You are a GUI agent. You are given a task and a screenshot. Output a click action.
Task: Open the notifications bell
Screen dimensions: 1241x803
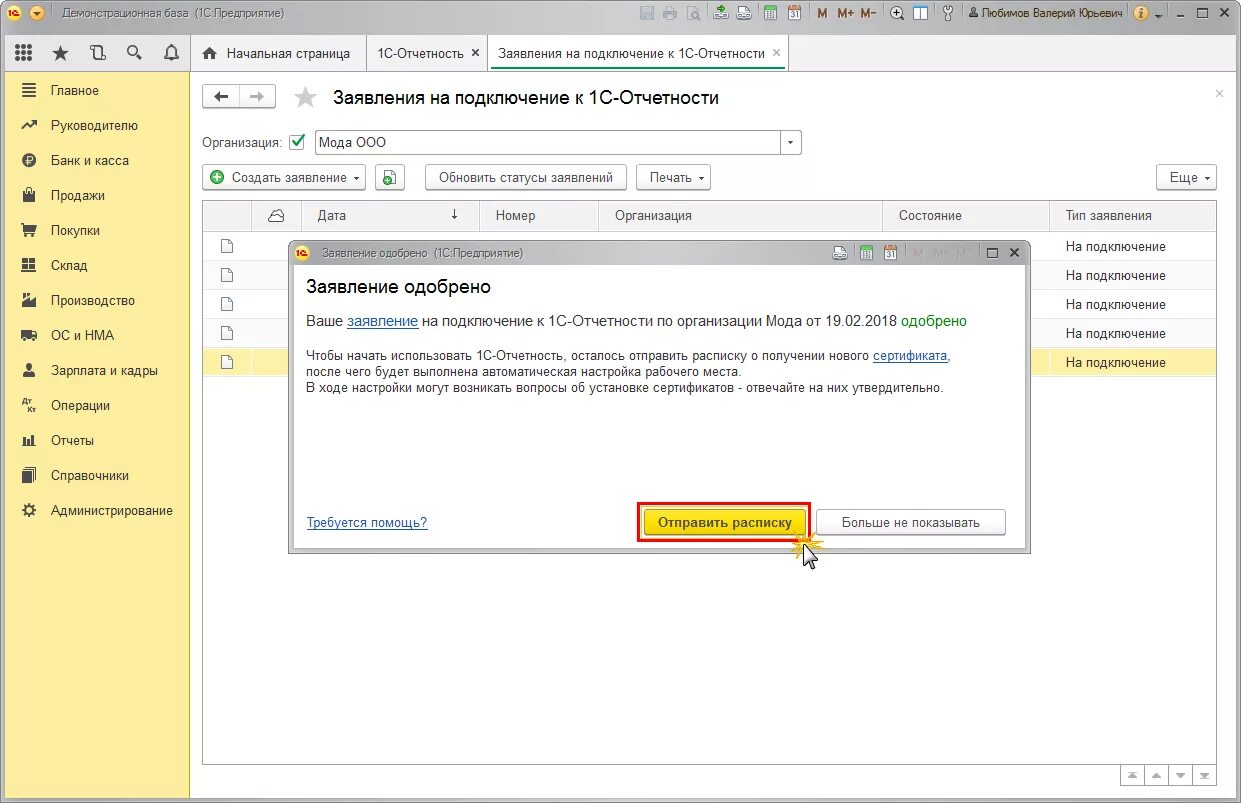[171, 53]
